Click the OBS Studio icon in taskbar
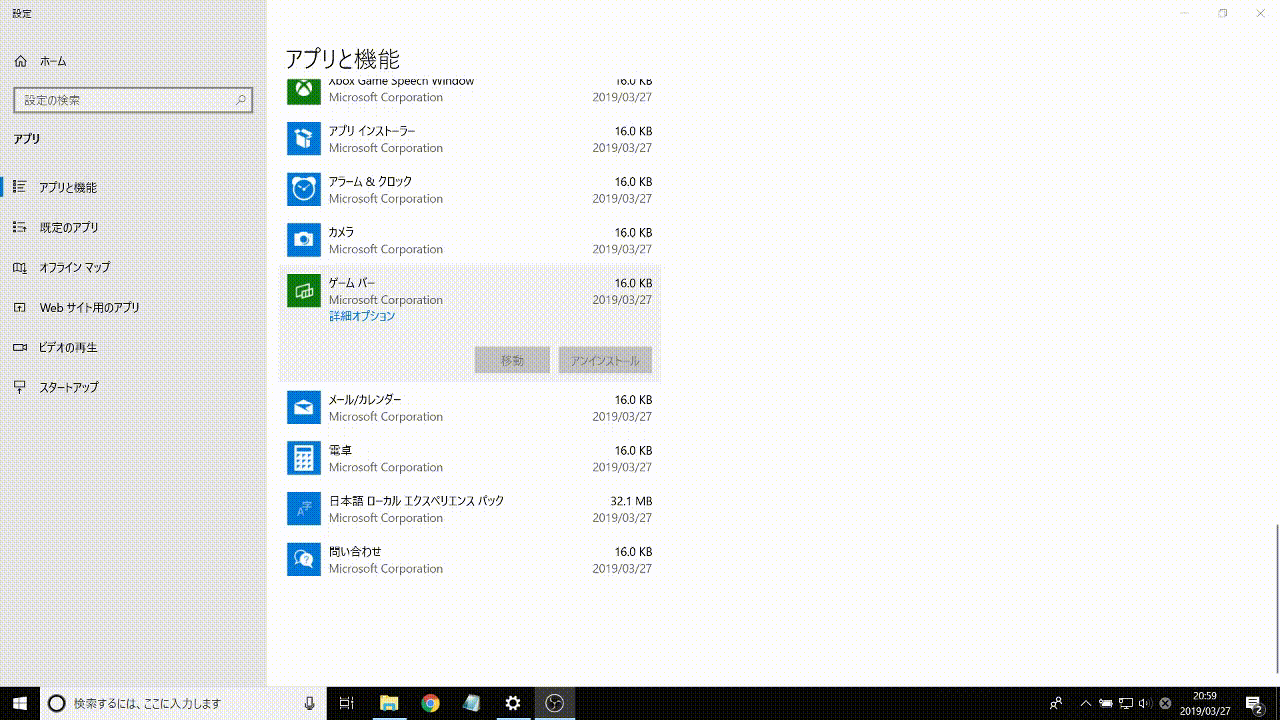1280x720 pixels. [554, 703]
